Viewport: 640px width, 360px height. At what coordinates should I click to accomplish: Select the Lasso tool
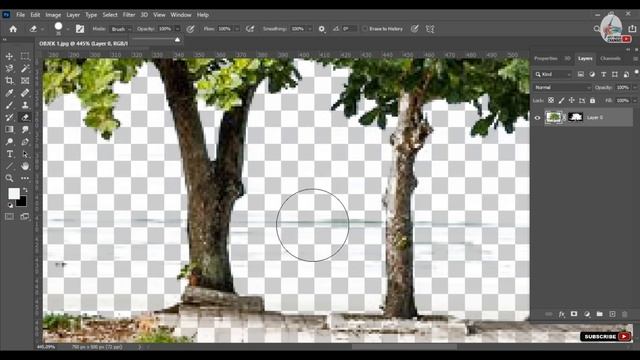pyautogui.click(x=9, y=69)
